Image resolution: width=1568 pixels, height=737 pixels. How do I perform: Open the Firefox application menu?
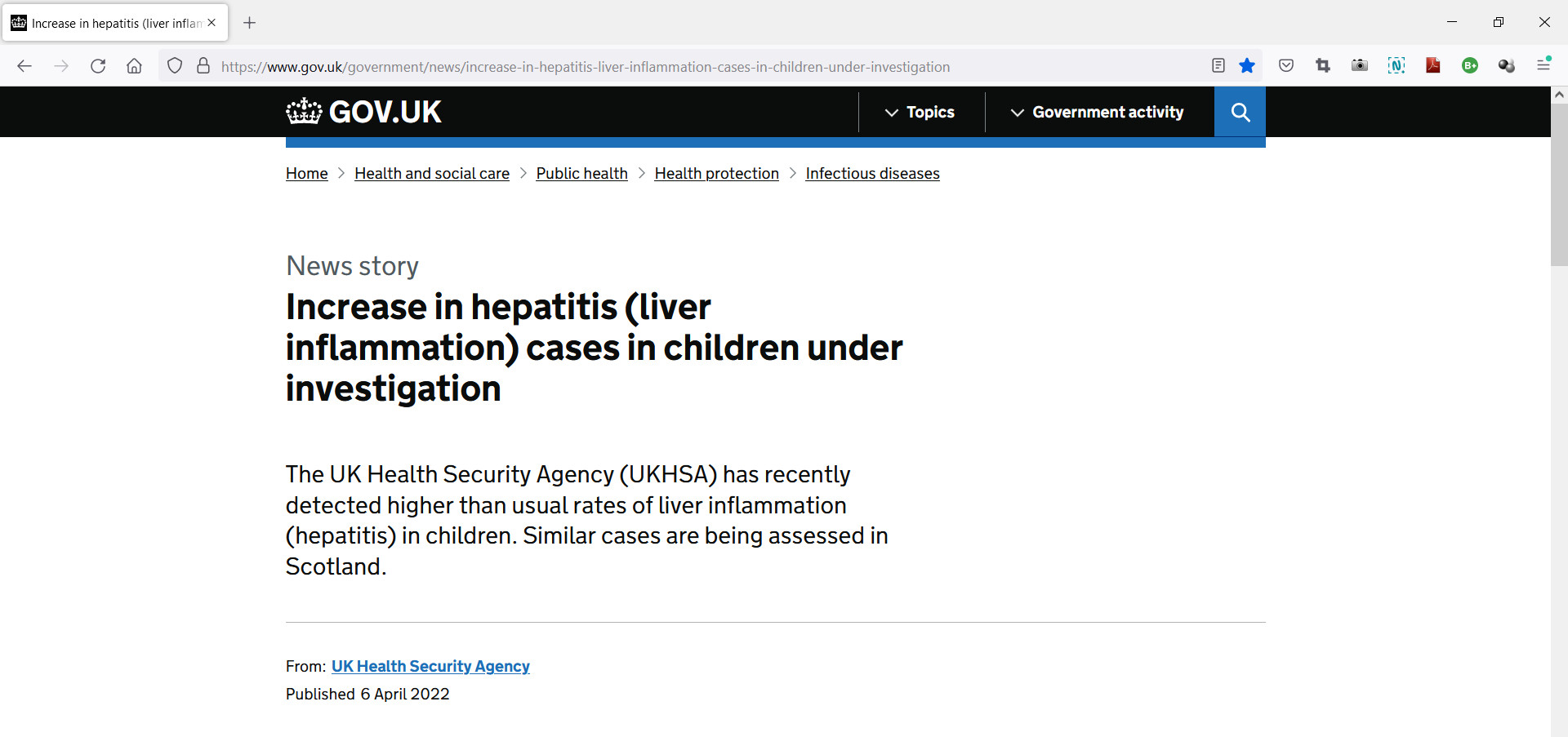1543,66
